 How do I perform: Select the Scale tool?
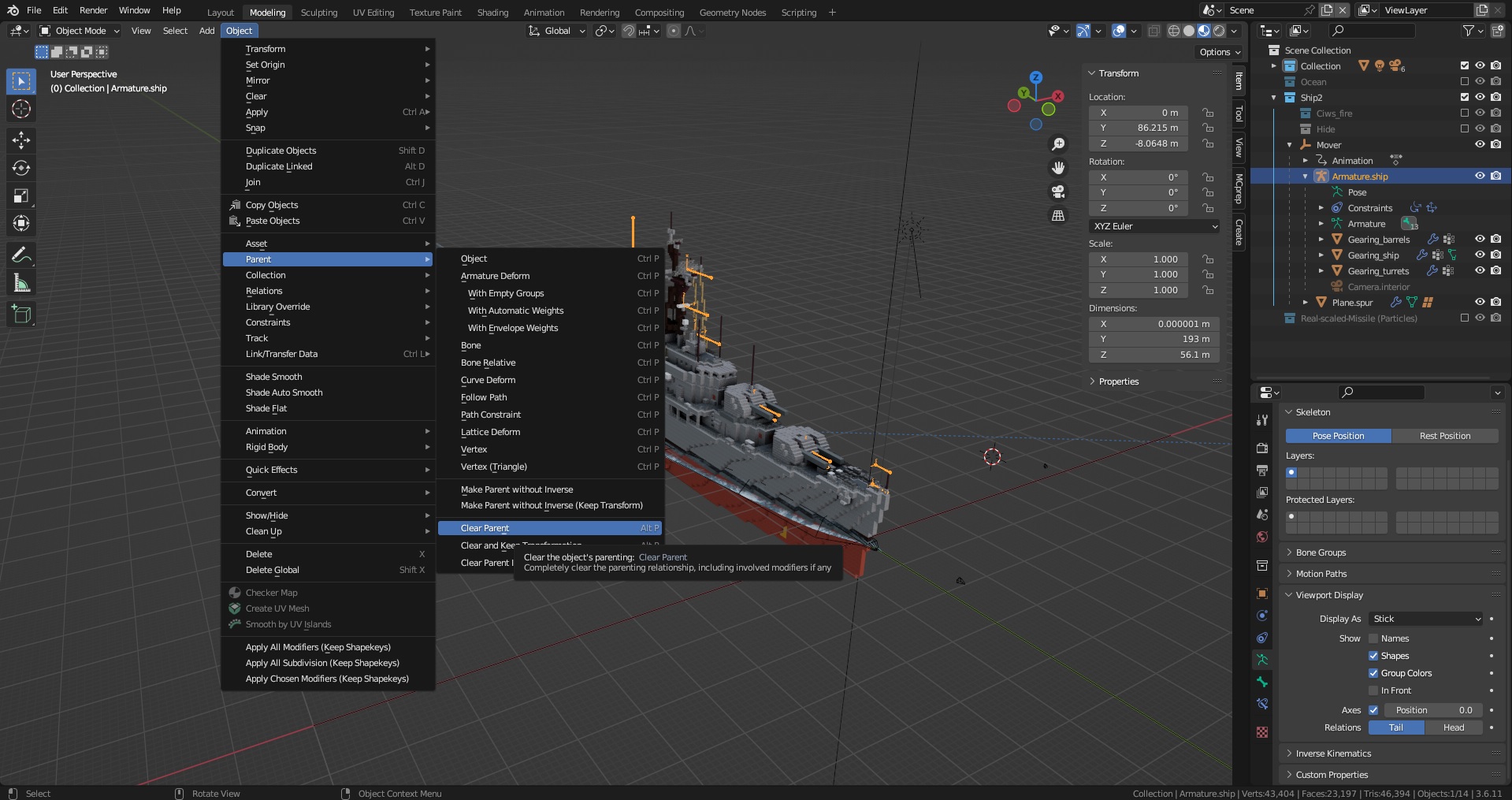(21, 195)
